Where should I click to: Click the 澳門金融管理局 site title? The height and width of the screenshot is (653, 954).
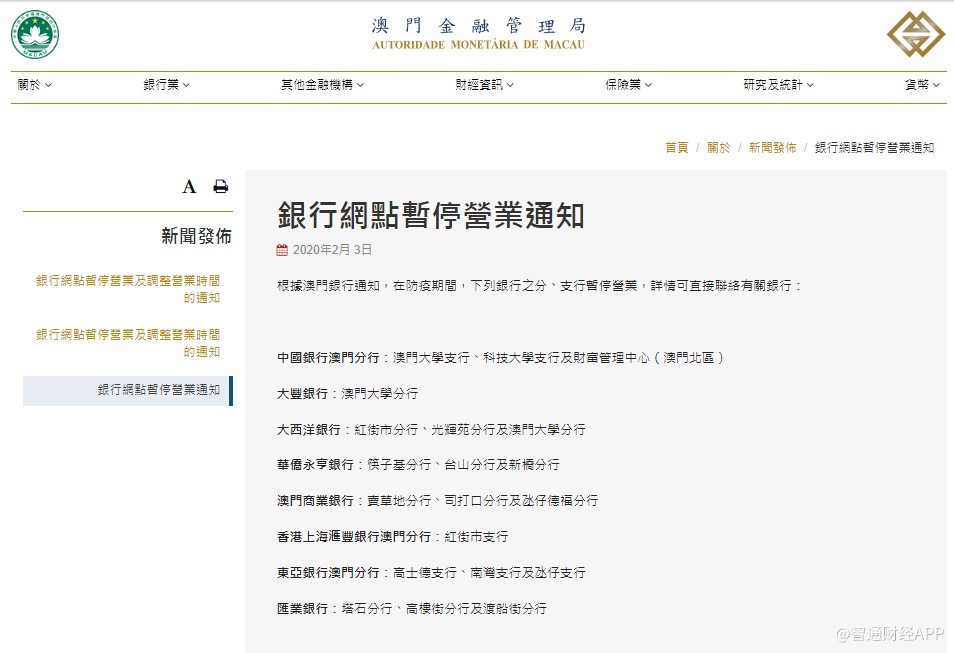tap(479, 26)
